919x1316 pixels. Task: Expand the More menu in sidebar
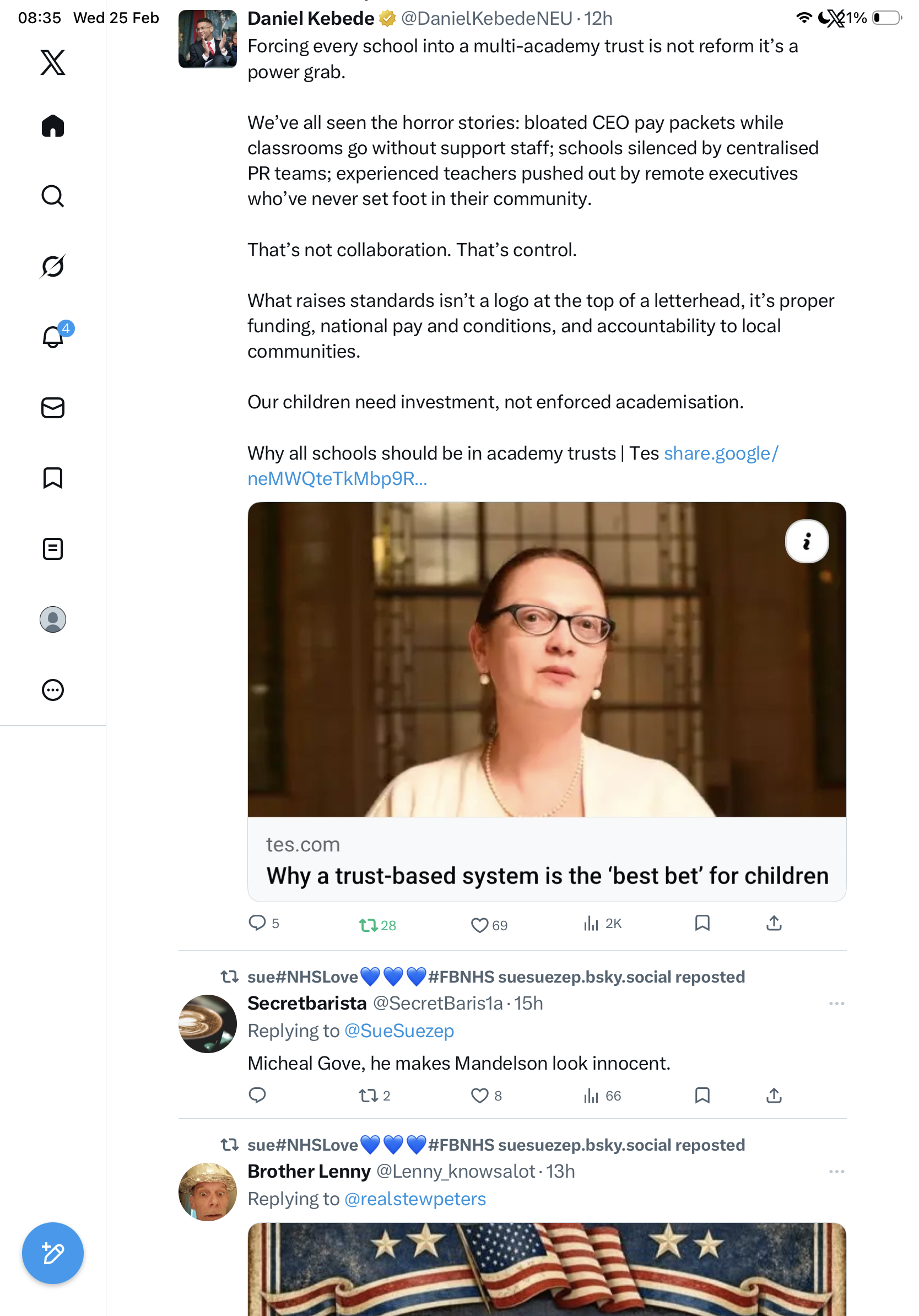(53, 690)
